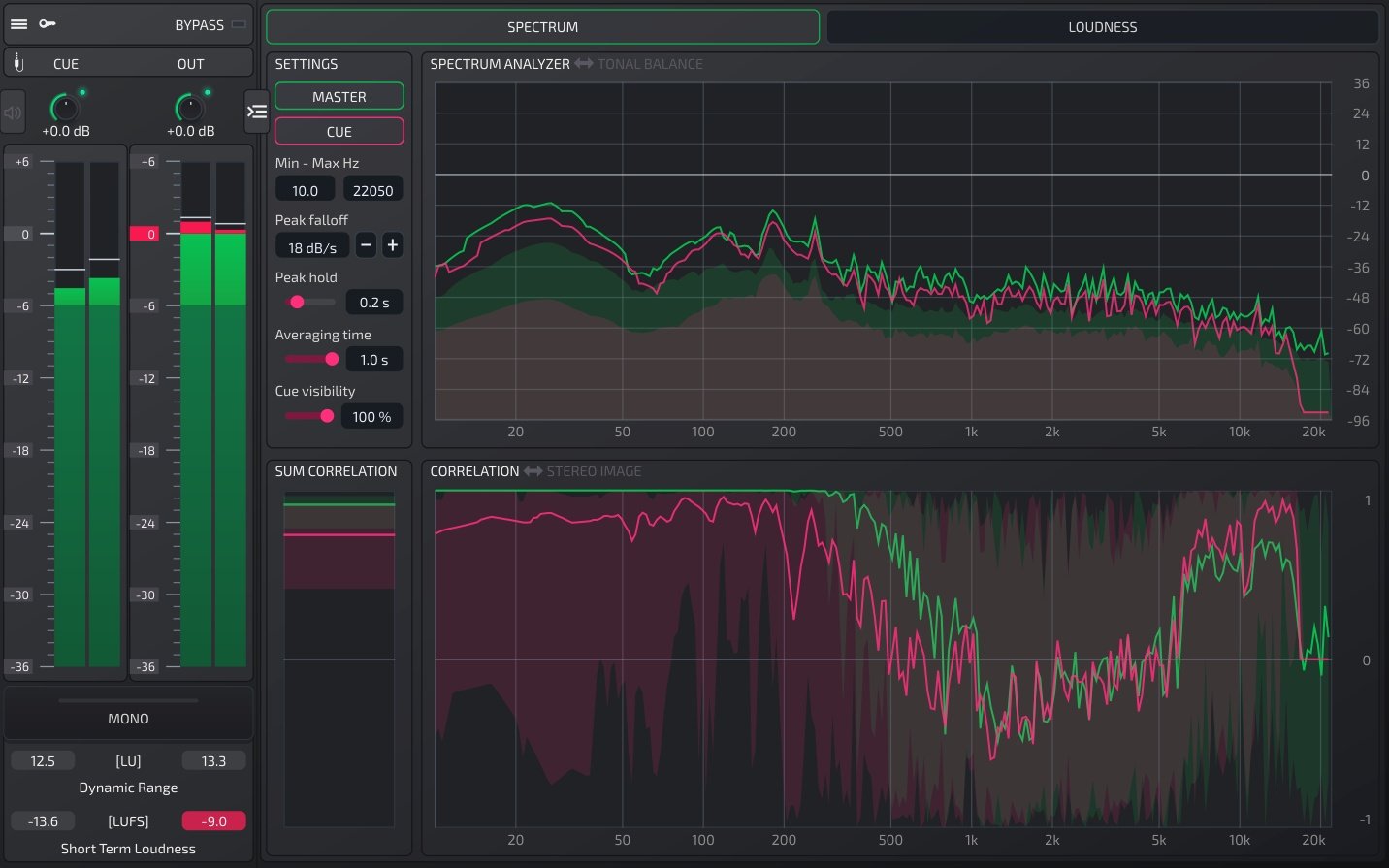Image resolution: width=1389 pixels, height=868 pixels.
Task: Toggle the green LED next to CUE knob
Action: [82, 93]
